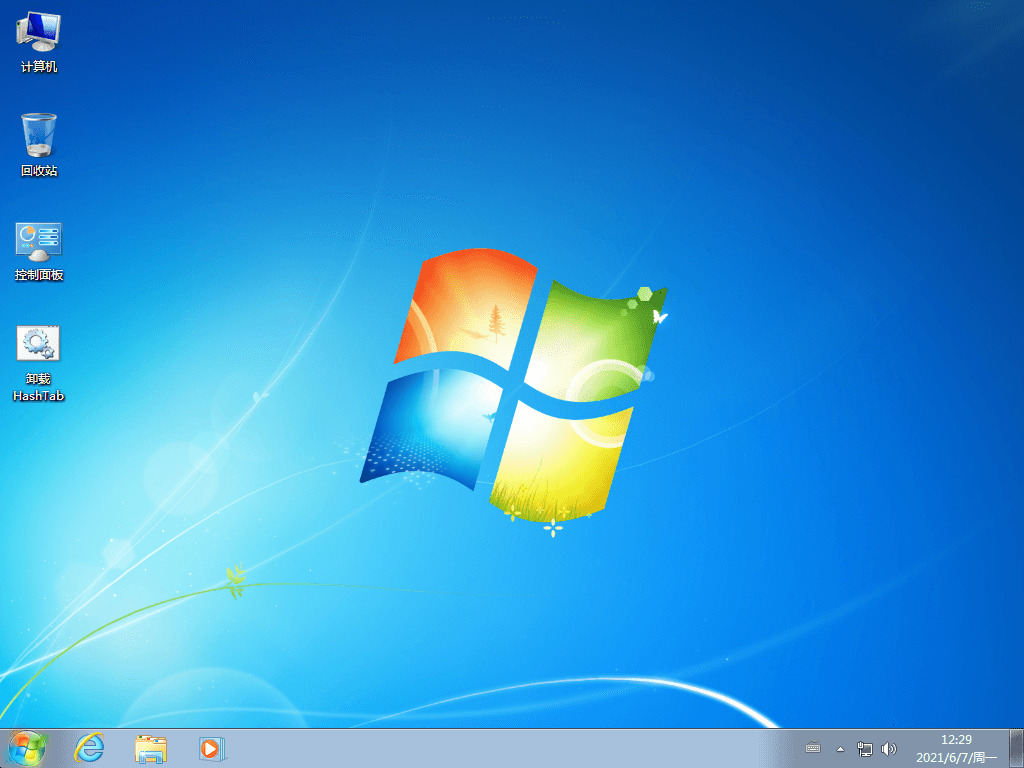Check network status via the tray icon

[x=864, y=749]
